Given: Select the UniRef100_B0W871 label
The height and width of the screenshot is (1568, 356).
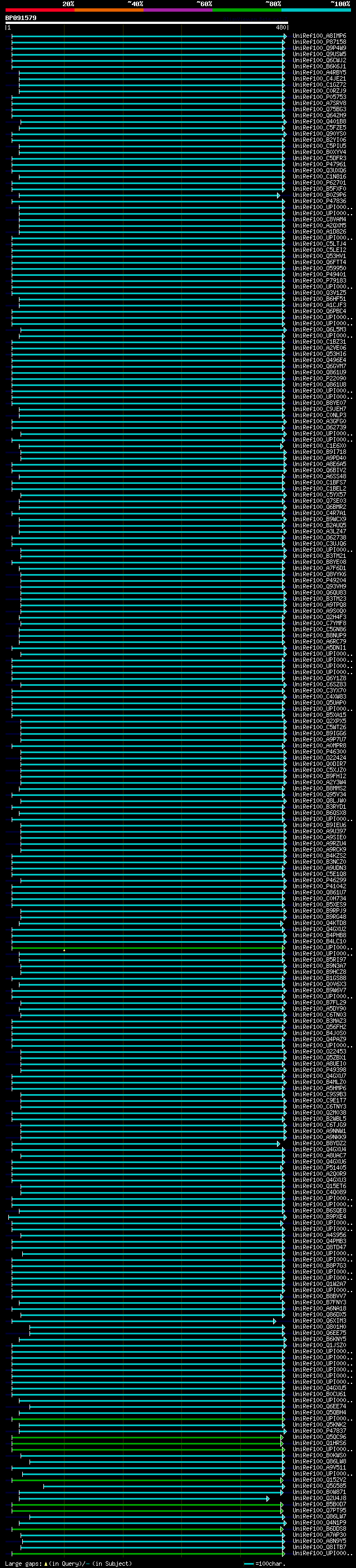Looking at the screenshot, I should (x=319, y=1492).
